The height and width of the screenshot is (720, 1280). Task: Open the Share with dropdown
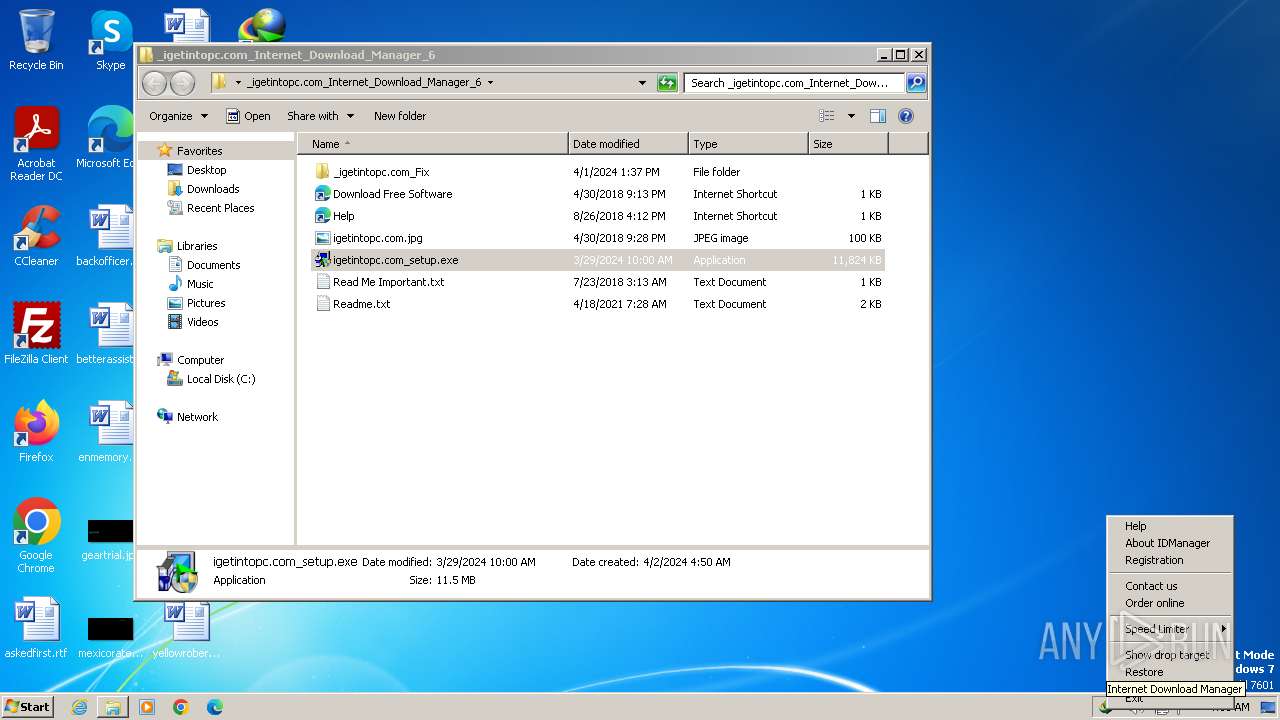[x=320, y=116]
